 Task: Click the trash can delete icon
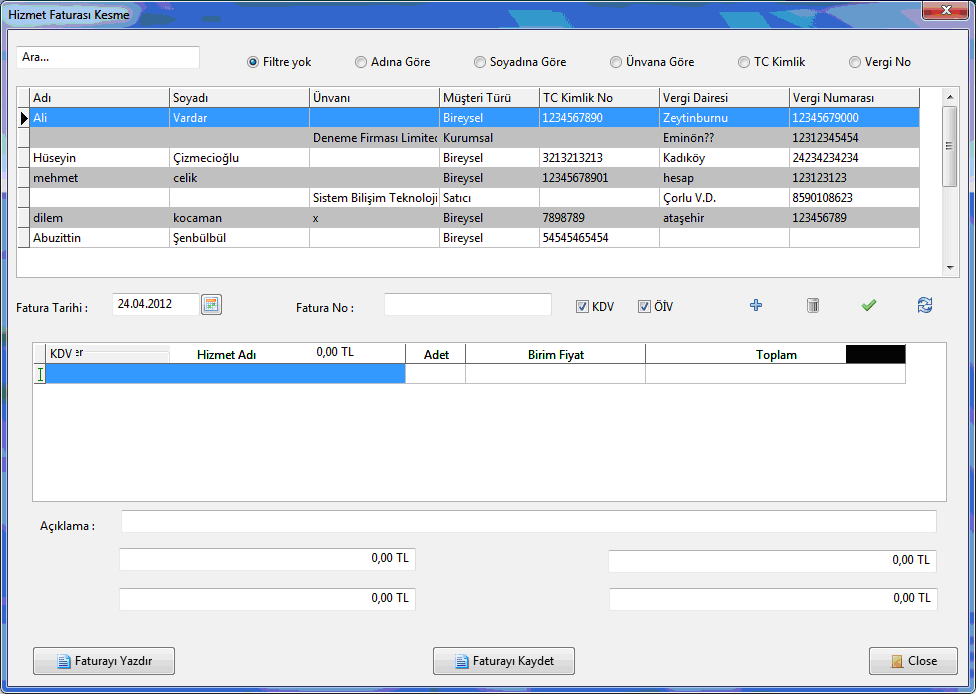pos(812,305)
